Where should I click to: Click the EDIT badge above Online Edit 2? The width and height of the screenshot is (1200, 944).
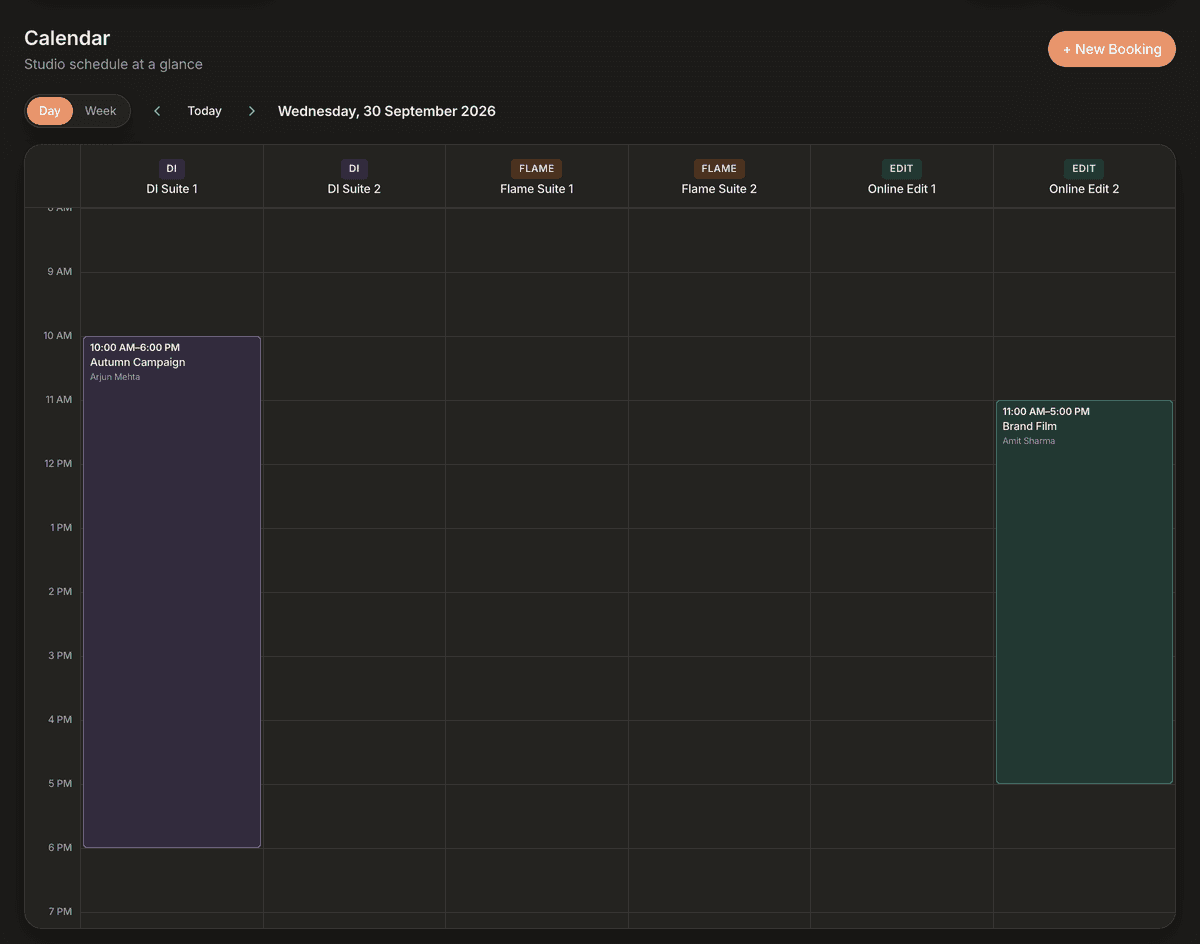1084,169
